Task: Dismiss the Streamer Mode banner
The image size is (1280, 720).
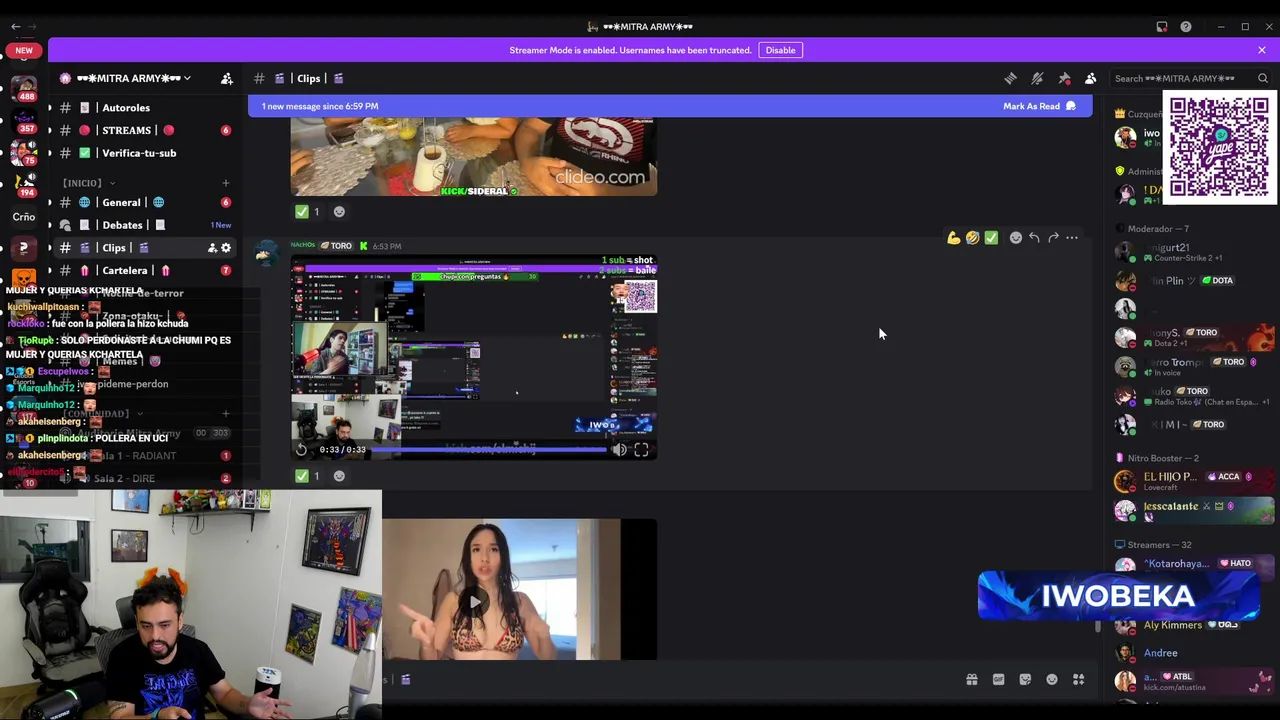Action: click(x=1262, y=50)
